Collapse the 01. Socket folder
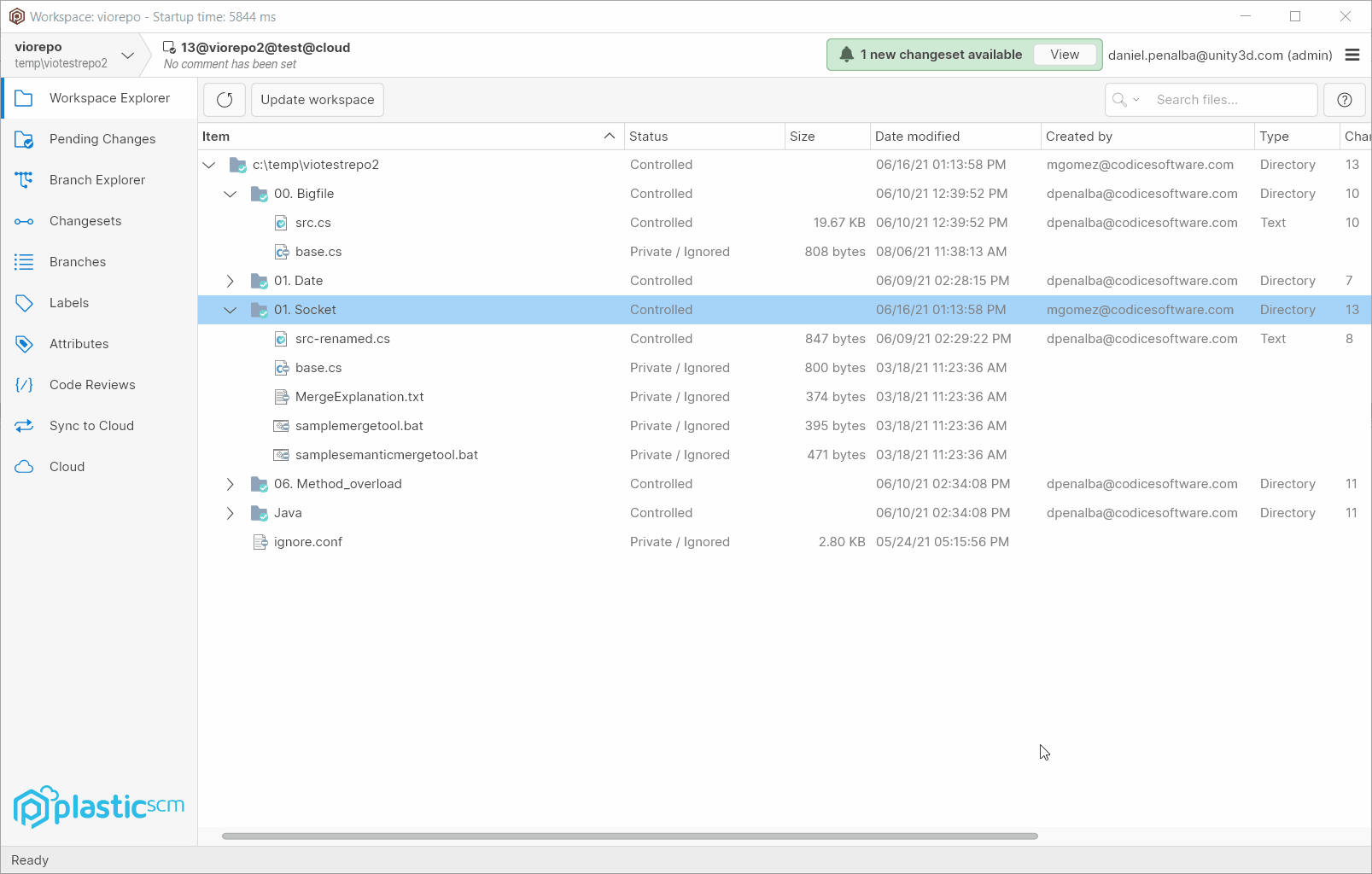This screenshot has width=1372, height=874. coord(230,310)
